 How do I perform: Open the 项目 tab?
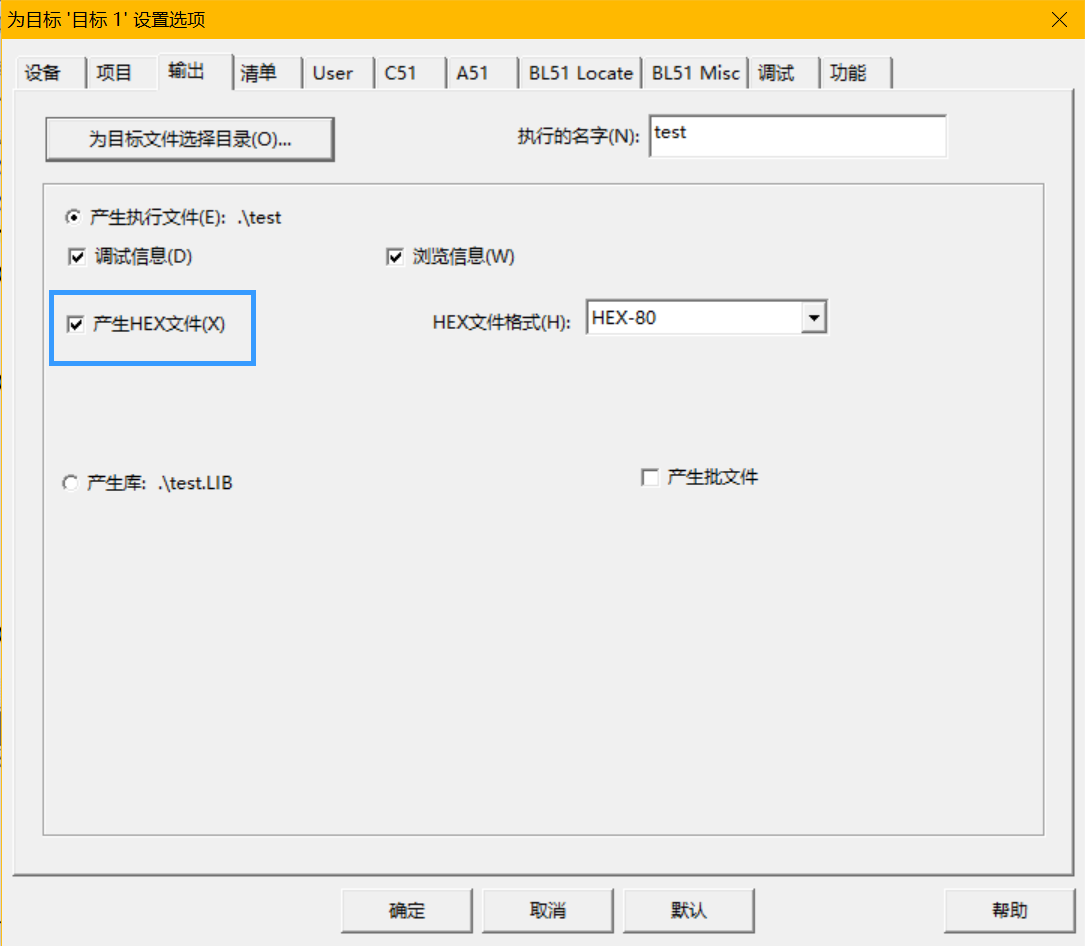point(114,73)
